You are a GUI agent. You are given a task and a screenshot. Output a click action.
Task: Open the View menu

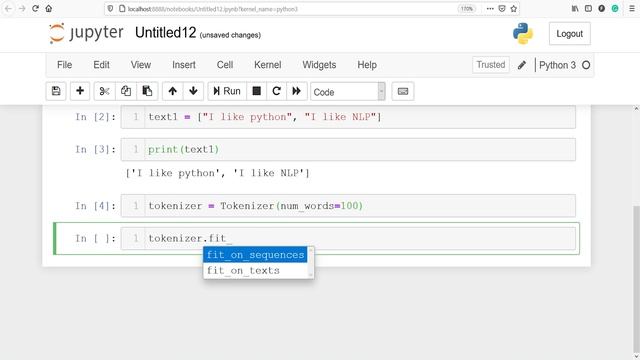click(141, 65)
